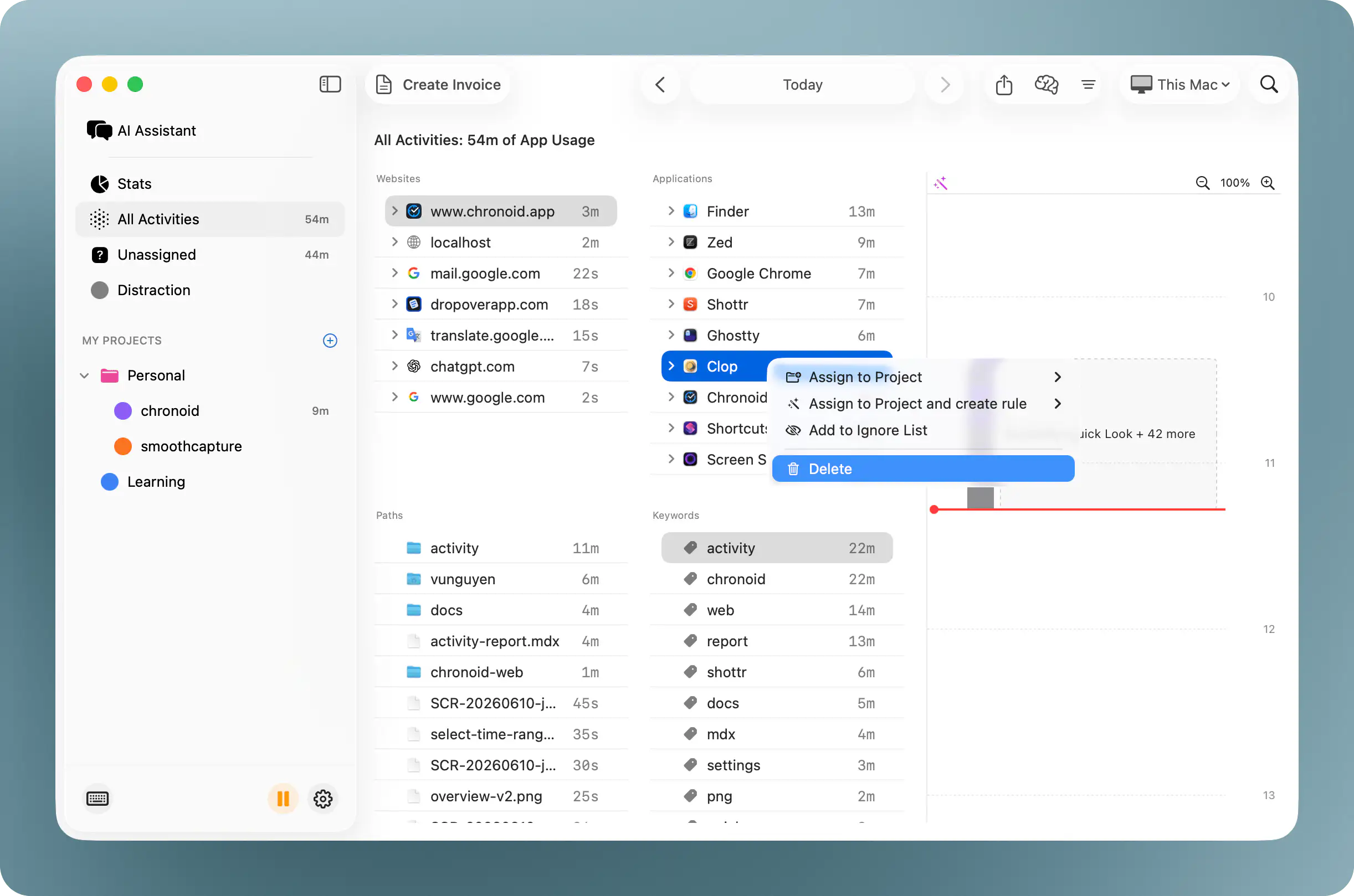This screenshot has width=1354, height=896.
Task: Select the Chronoid application icon
Action: click(x=690, y=398)
